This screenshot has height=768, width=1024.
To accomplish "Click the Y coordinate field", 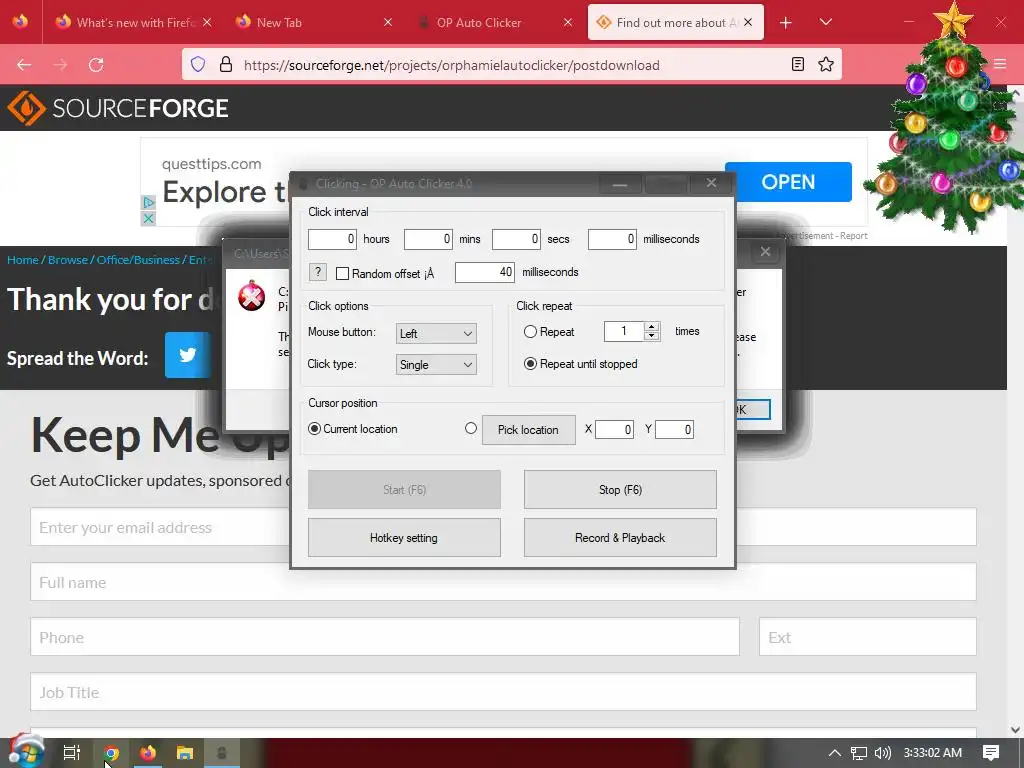I will click(x=675, y=429).
